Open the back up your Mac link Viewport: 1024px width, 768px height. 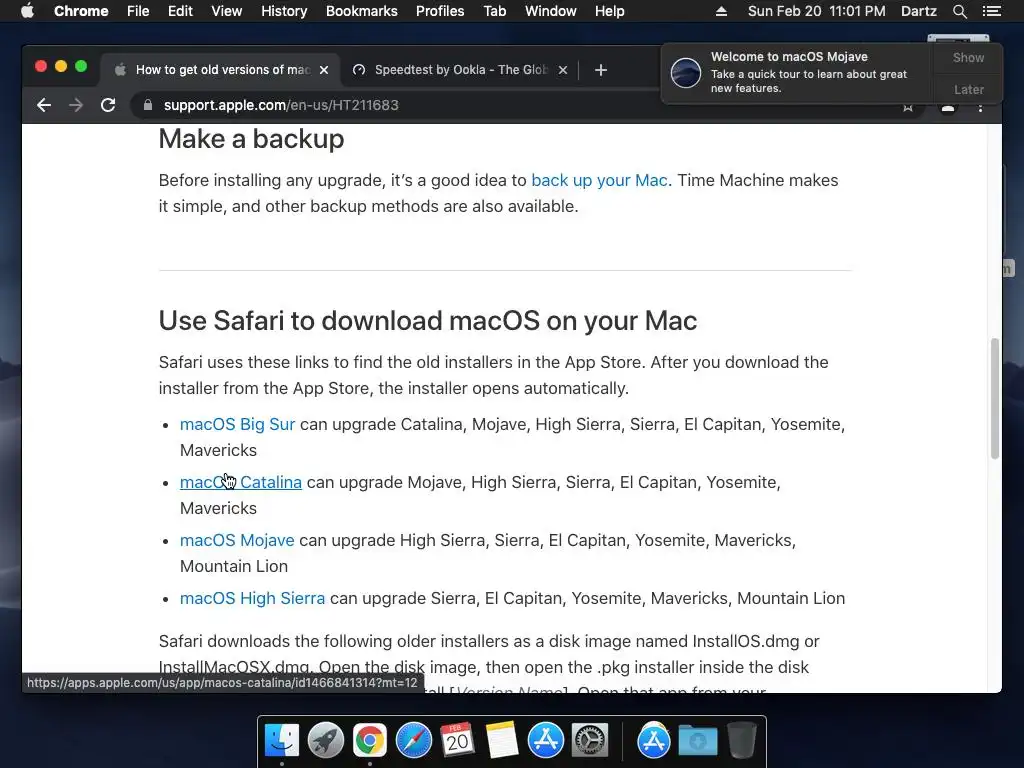coord(600,180)
